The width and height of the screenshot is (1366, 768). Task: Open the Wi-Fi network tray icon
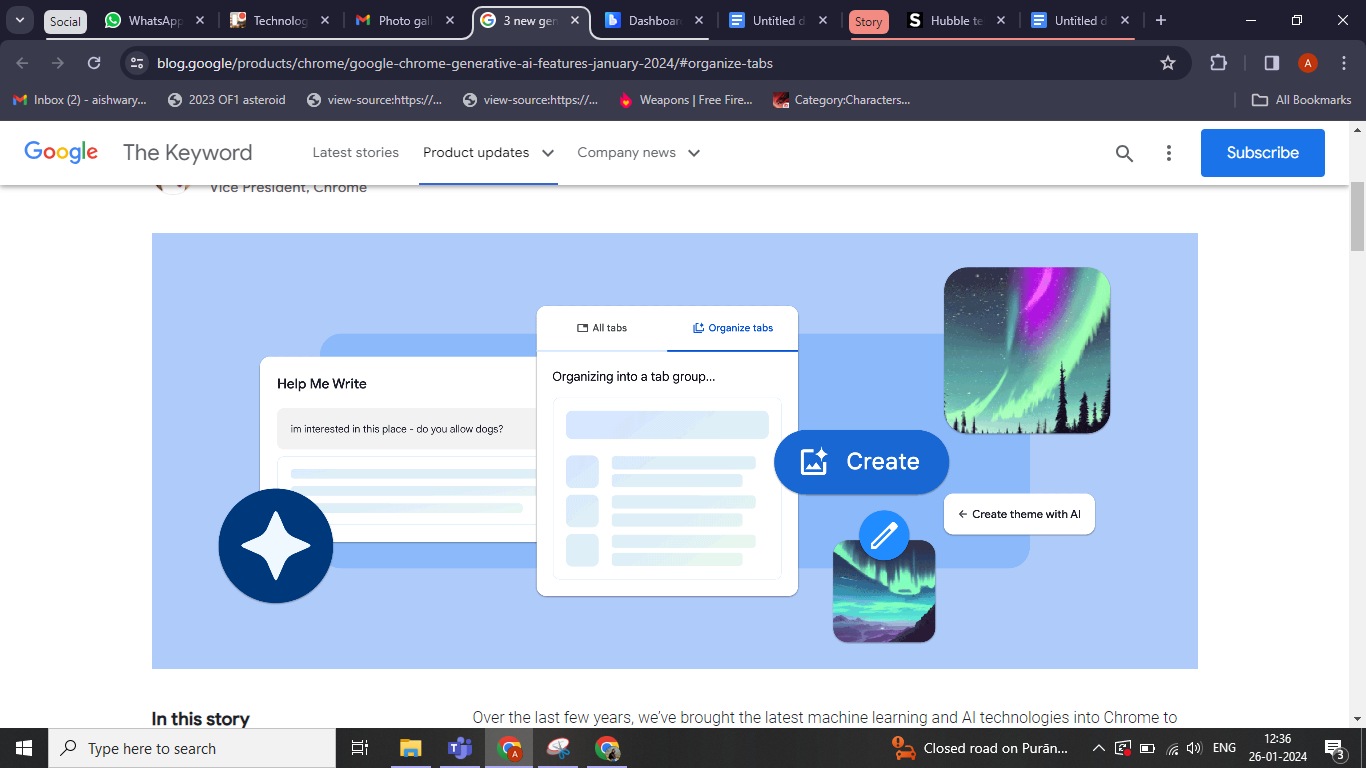click(1172, 748)
